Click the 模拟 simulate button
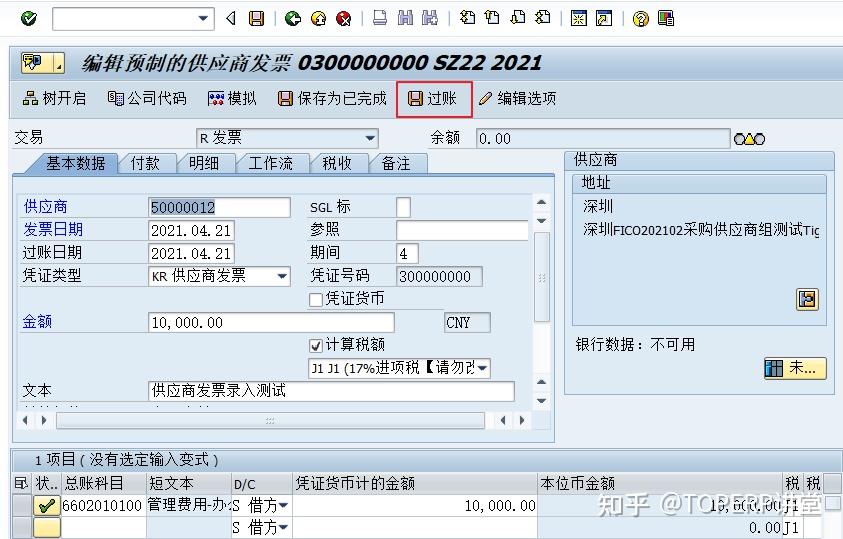Image resolution: width=843 pixels, height=539 pixels. click(x=232, y=98)
